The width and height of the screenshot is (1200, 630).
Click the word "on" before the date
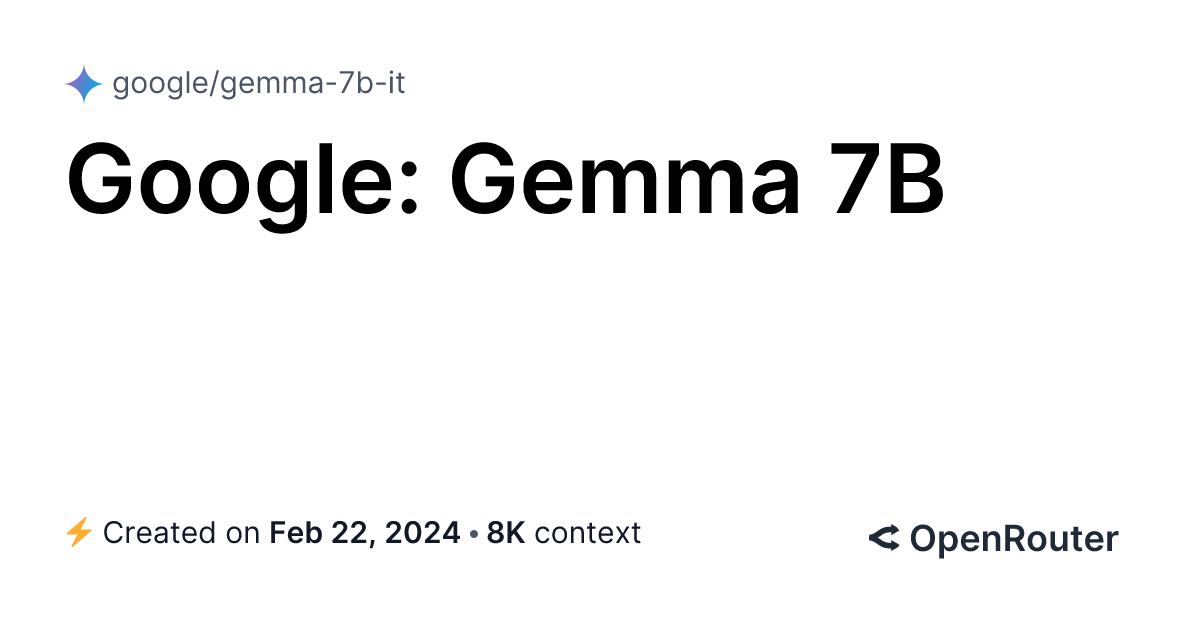point(245,533)
